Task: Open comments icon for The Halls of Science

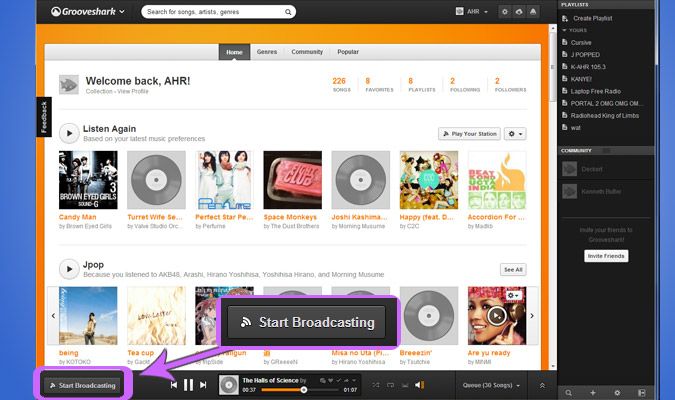Action: (322, 381)
